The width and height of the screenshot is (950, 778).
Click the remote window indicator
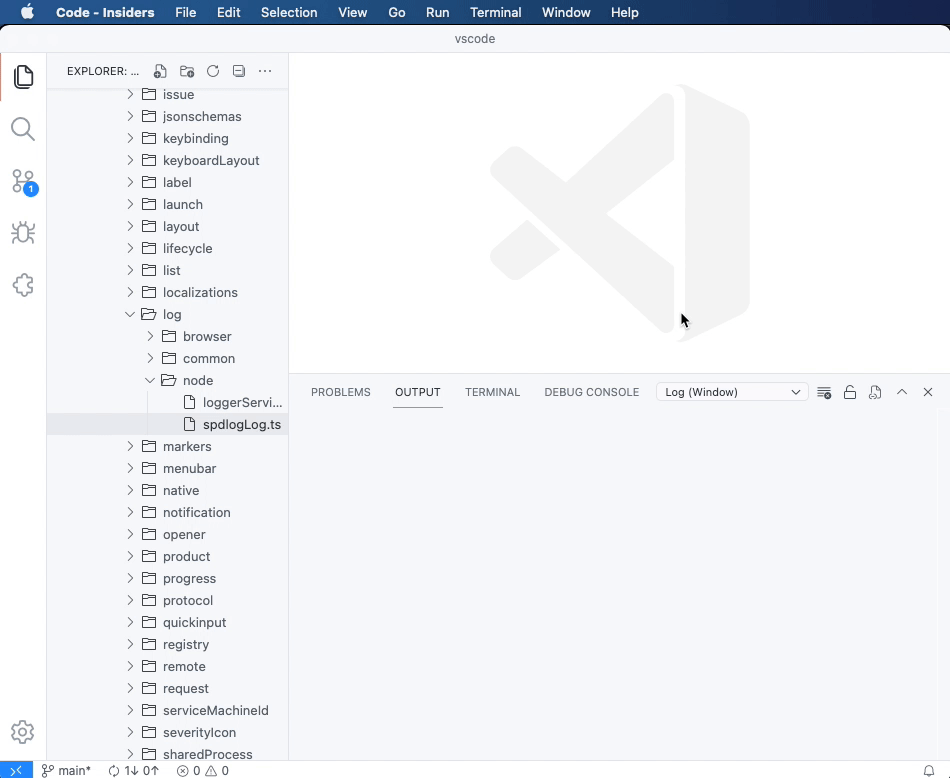[x=16, y=770]
